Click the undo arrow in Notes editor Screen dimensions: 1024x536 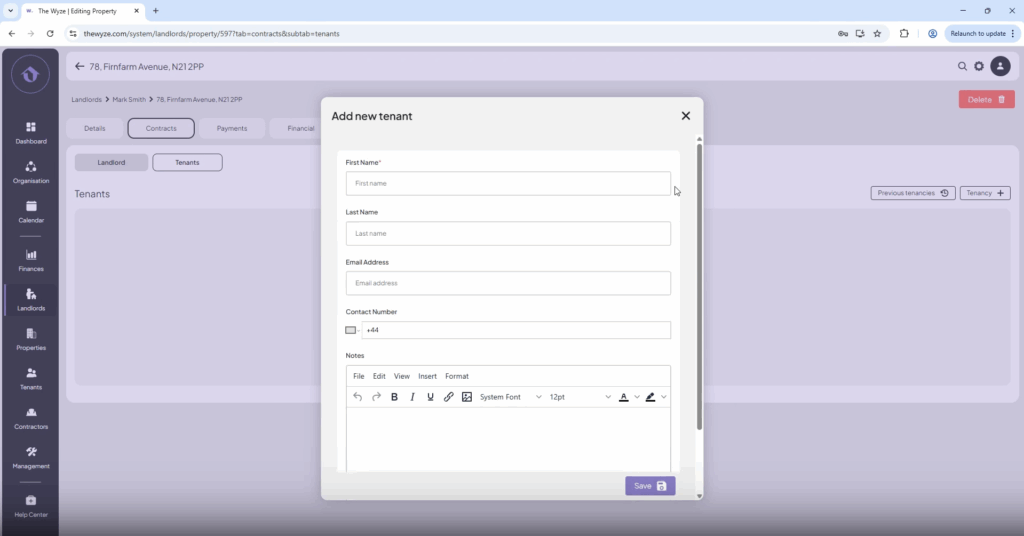click(358, 397)
